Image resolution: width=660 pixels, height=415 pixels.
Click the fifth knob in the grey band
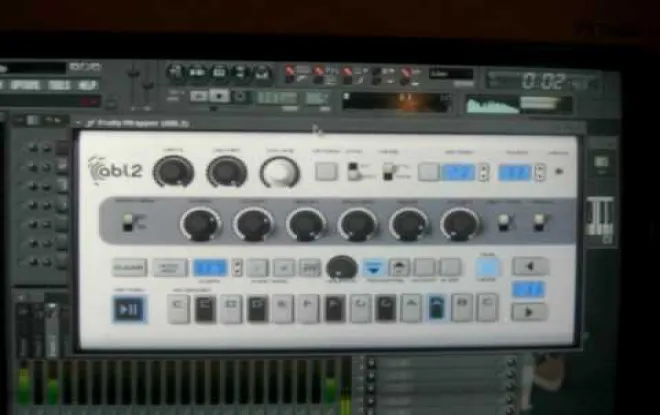409,224
